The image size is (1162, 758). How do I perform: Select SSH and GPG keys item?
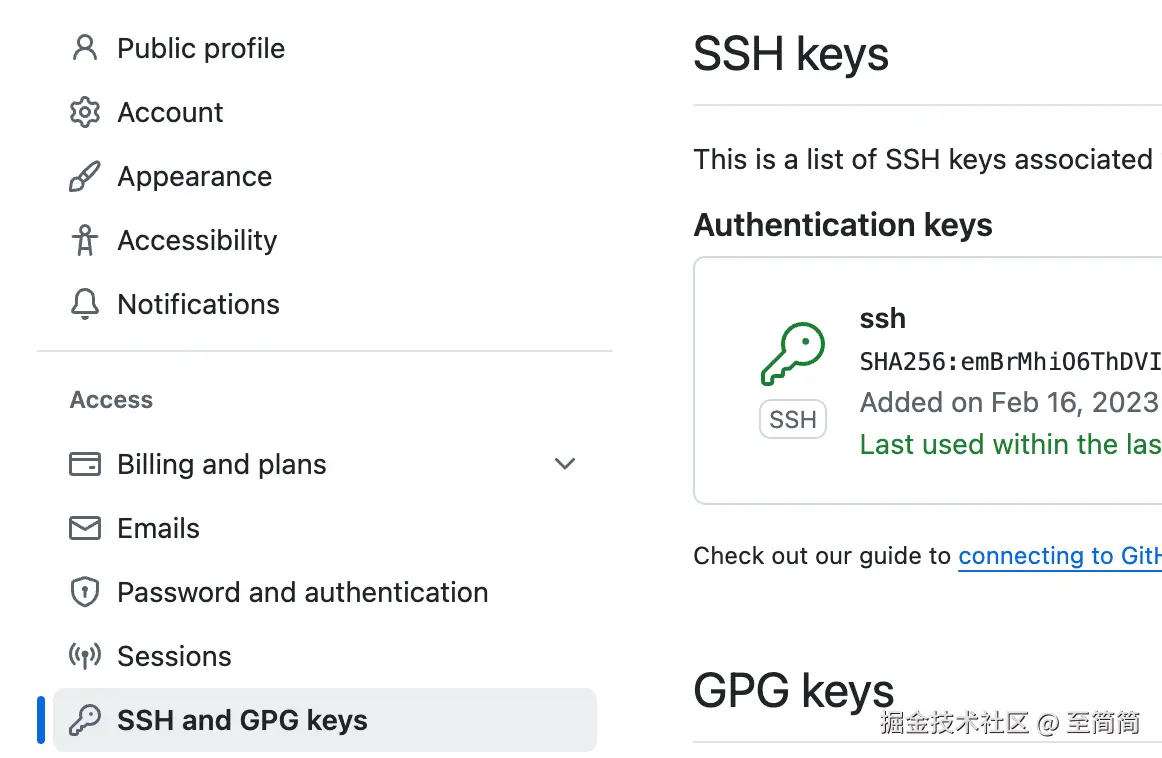point(242,720)
